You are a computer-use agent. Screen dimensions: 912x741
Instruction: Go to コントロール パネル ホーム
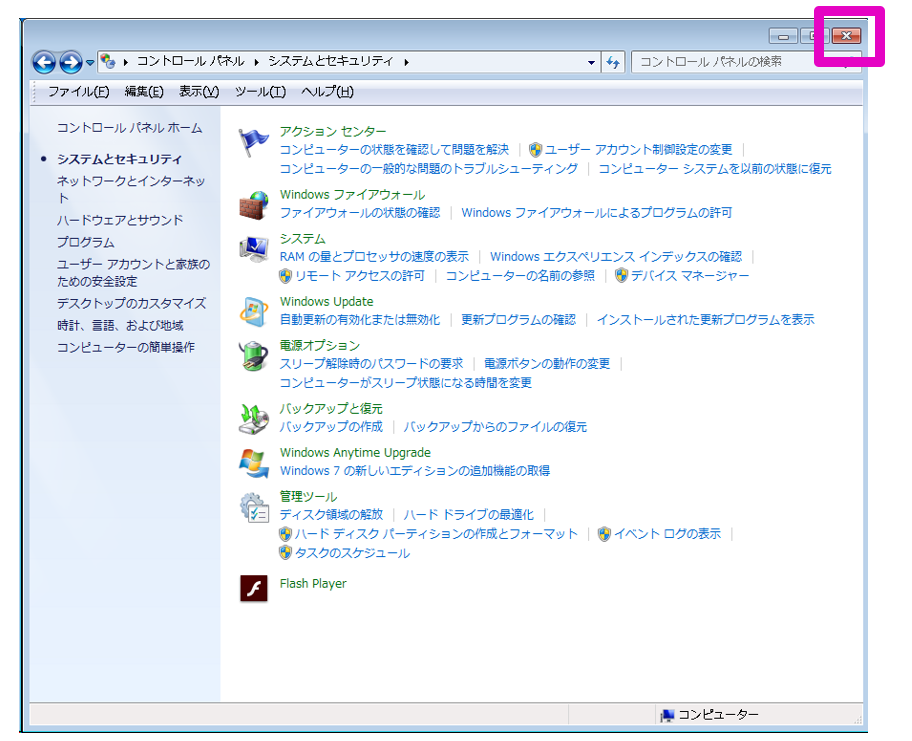[130, 128]
